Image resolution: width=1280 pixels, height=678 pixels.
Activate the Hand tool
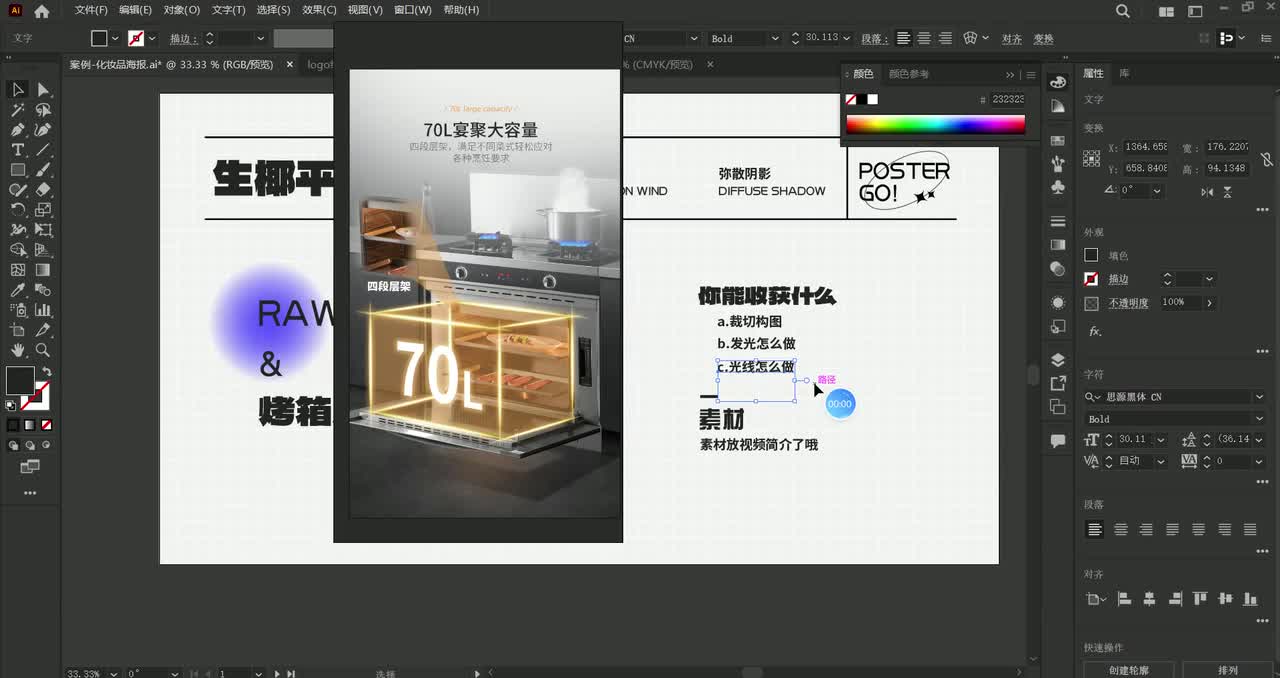pos(17,350)
